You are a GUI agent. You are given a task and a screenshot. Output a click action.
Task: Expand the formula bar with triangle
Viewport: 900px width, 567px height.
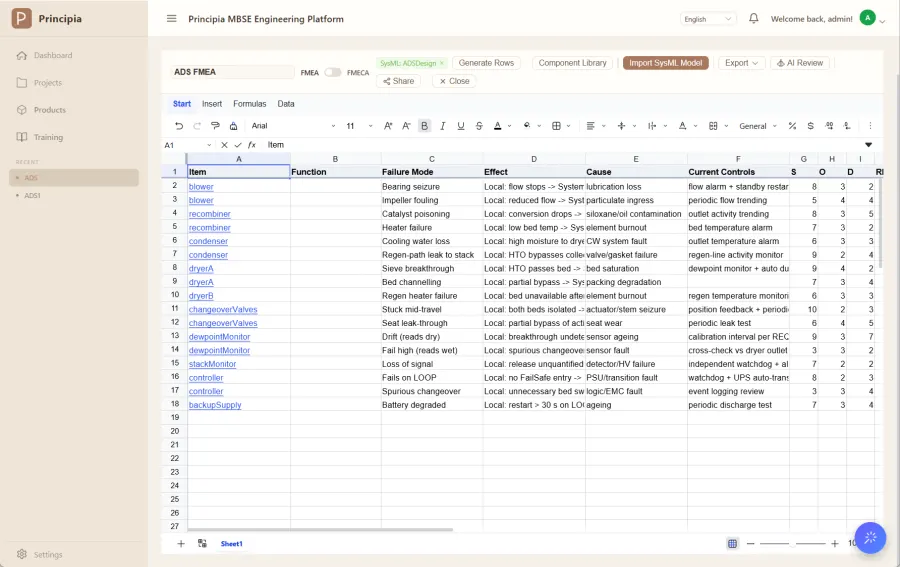point(868,145)
